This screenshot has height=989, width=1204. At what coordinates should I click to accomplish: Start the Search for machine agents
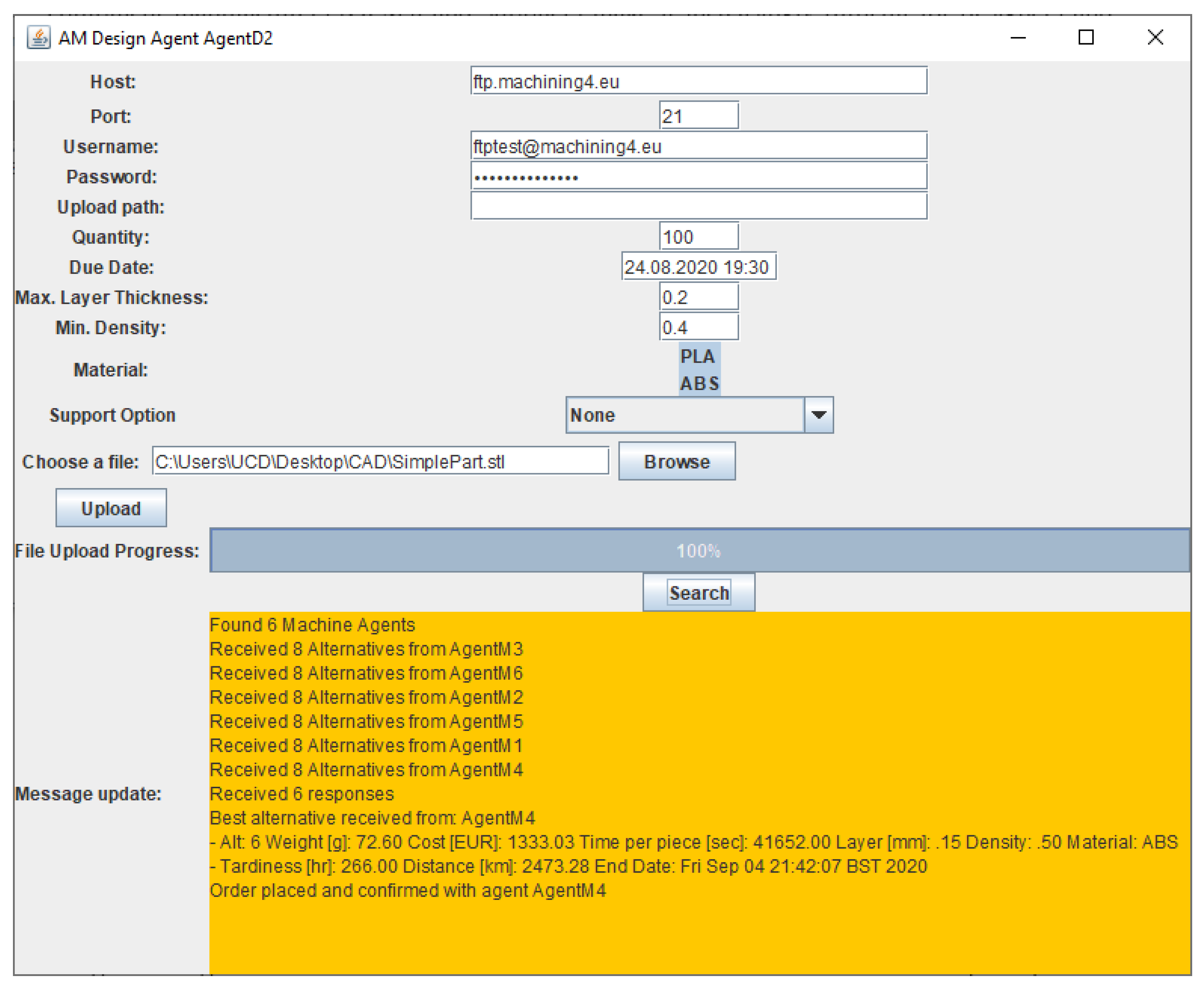pos(699,593)
